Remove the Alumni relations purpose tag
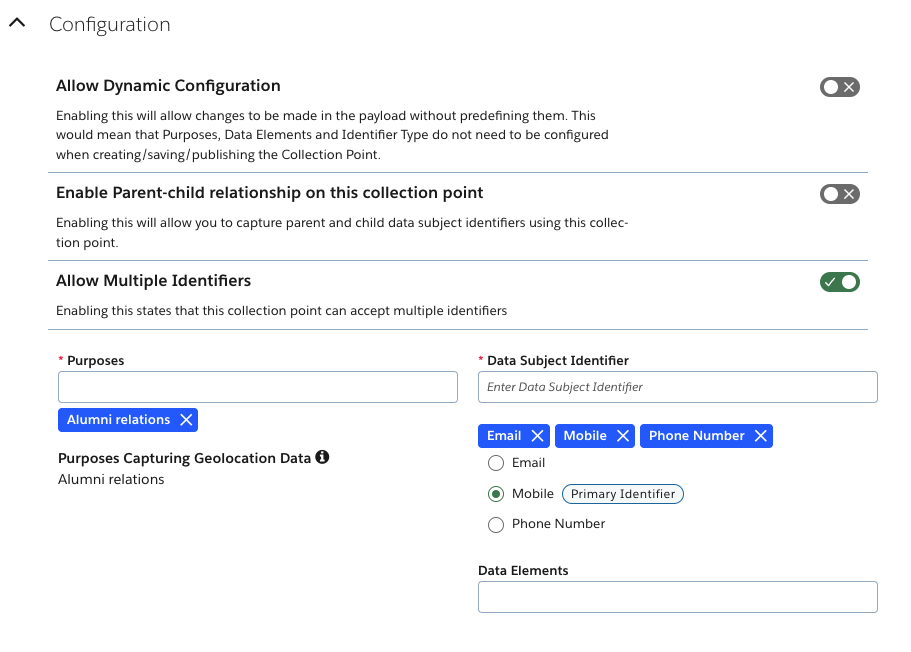The image size is (911, 652). pyautogui.click(x=185, y=420)
